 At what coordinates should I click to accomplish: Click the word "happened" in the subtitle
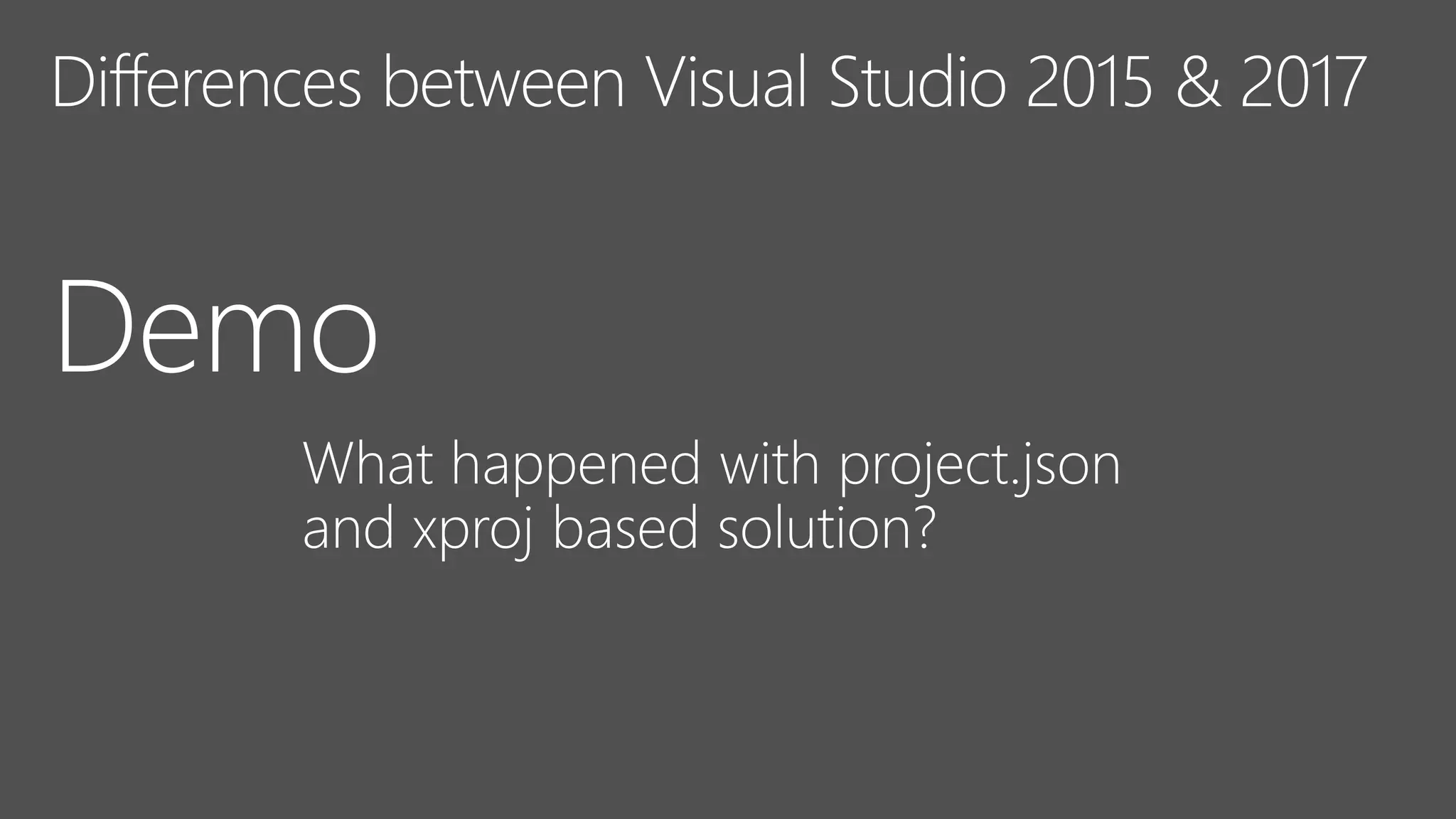pyautogui.click(x=577, y=468)
